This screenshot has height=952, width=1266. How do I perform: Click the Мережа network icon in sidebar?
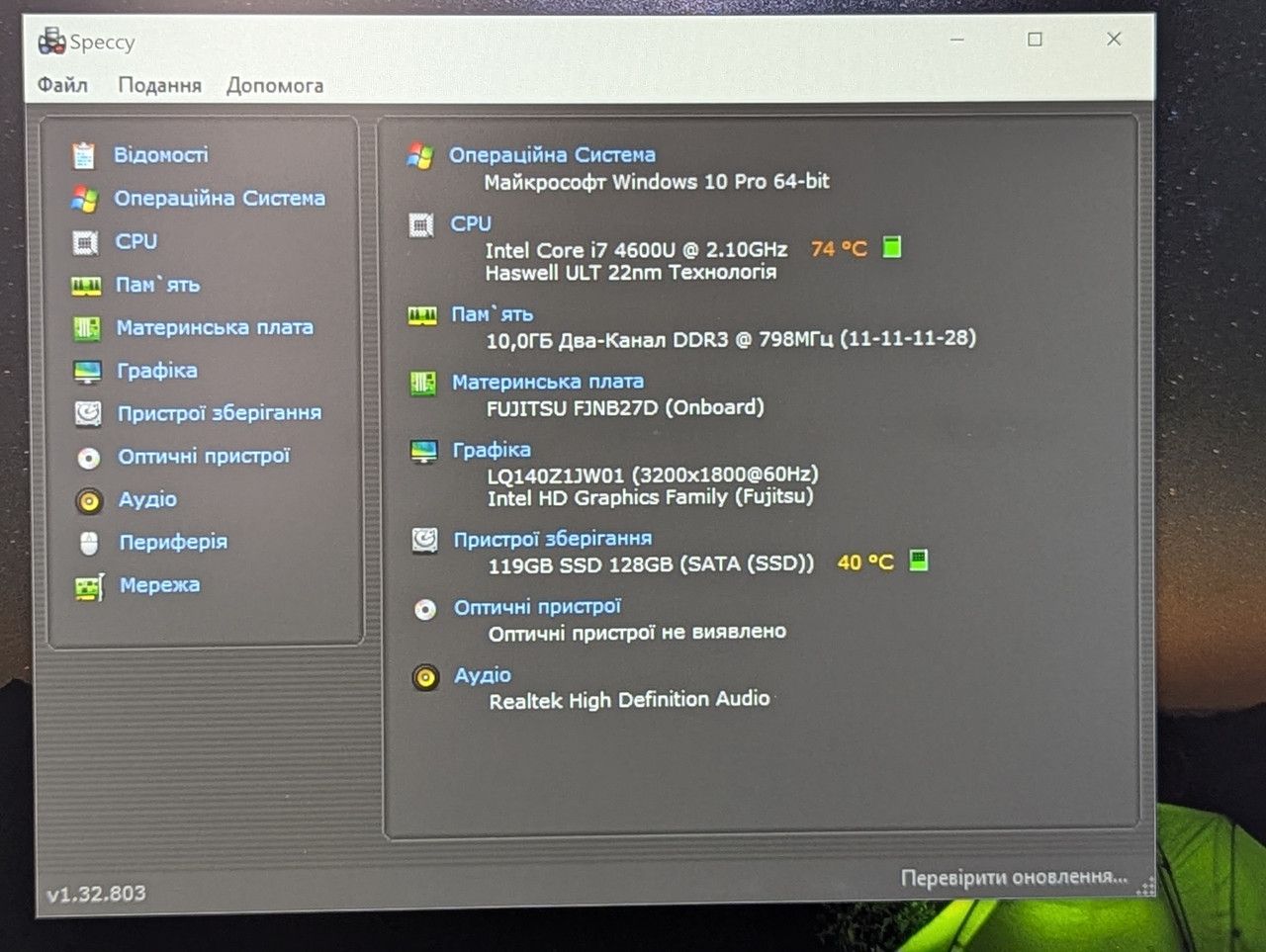pos(89,588)
